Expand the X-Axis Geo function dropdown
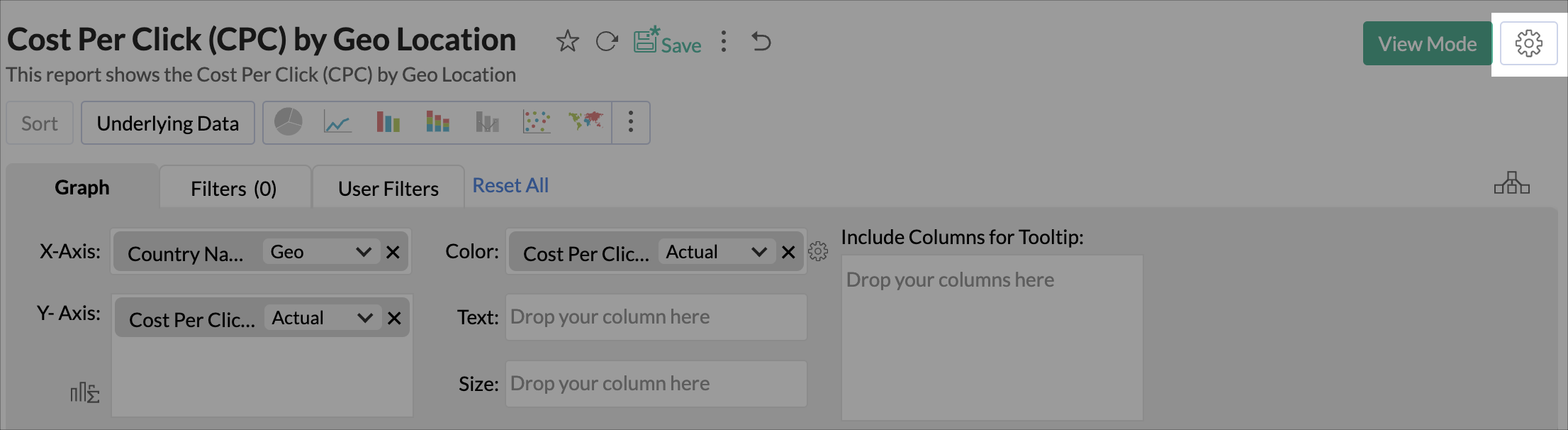1568x430 pixels. (363, 252)
